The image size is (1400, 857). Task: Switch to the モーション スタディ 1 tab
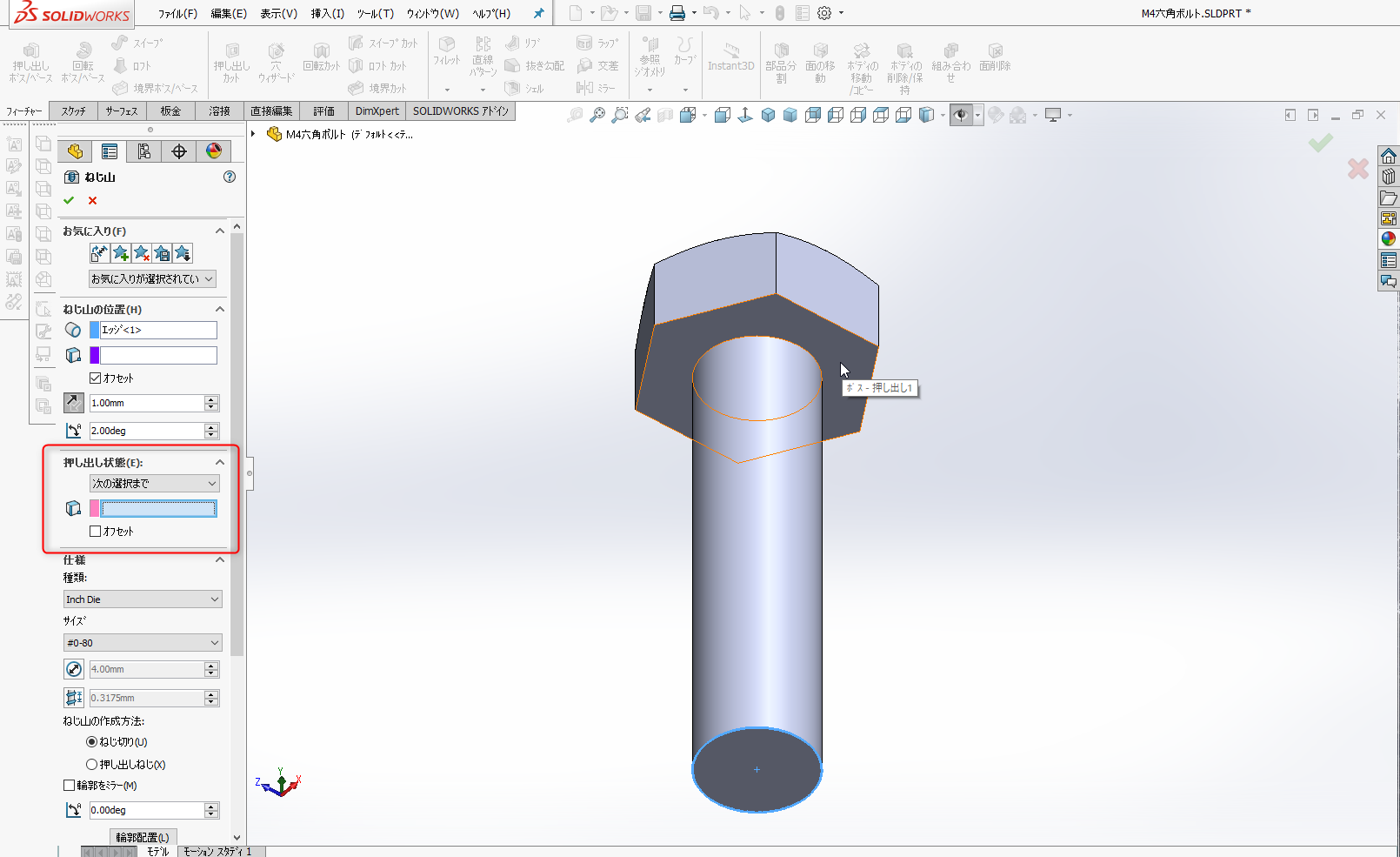(217, 852)
